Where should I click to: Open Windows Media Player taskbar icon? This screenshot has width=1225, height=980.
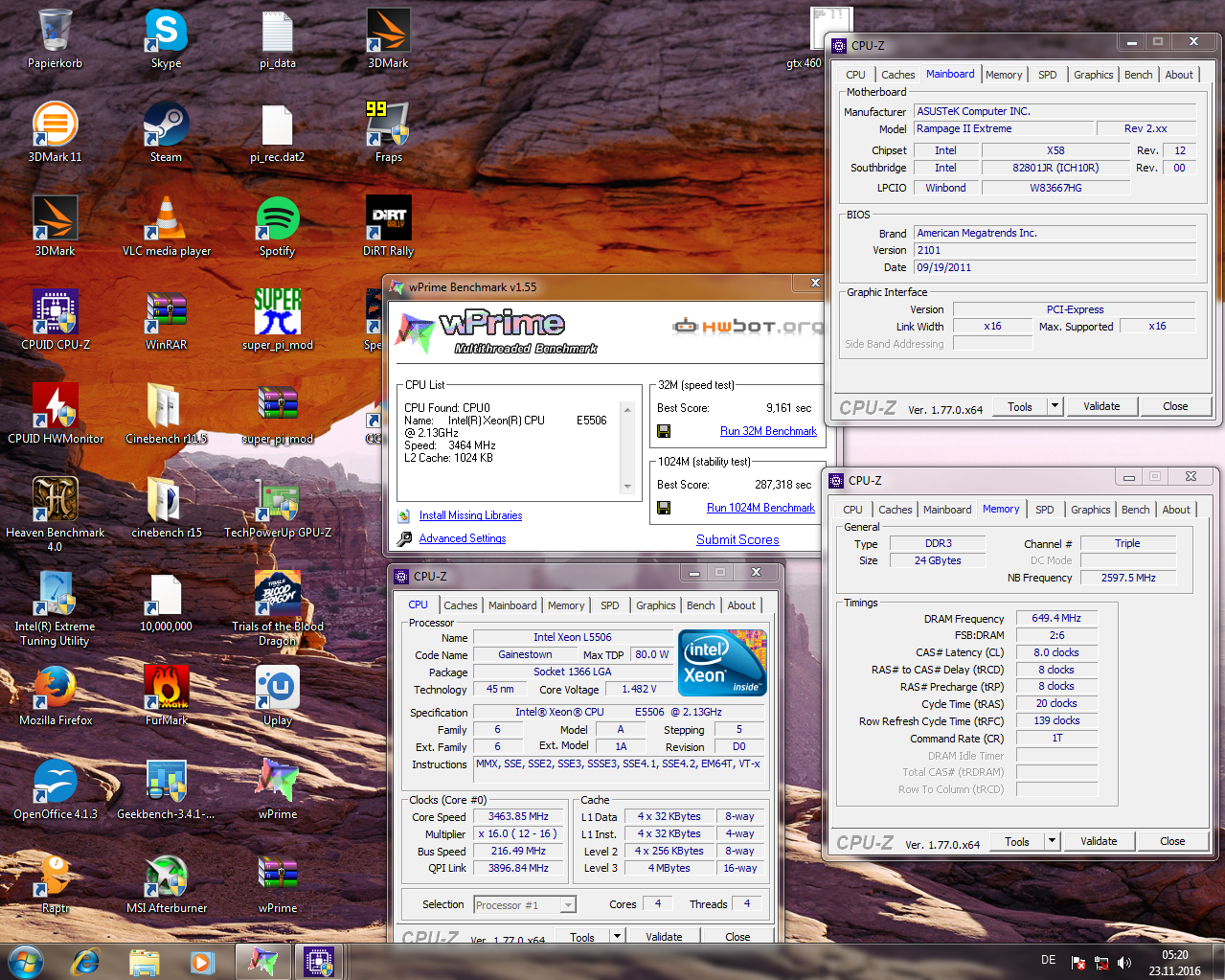coord(202,961)
